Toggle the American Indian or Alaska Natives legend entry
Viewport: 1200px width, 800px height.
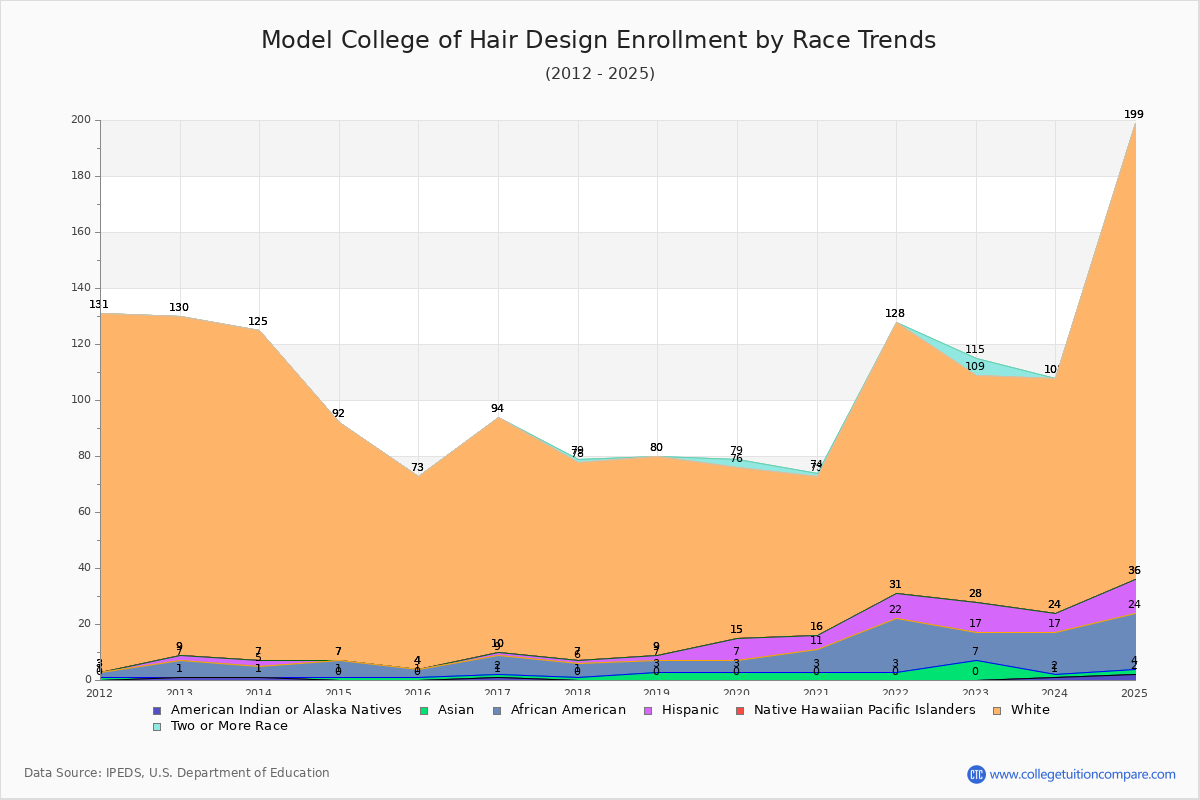tap(277, 710)
